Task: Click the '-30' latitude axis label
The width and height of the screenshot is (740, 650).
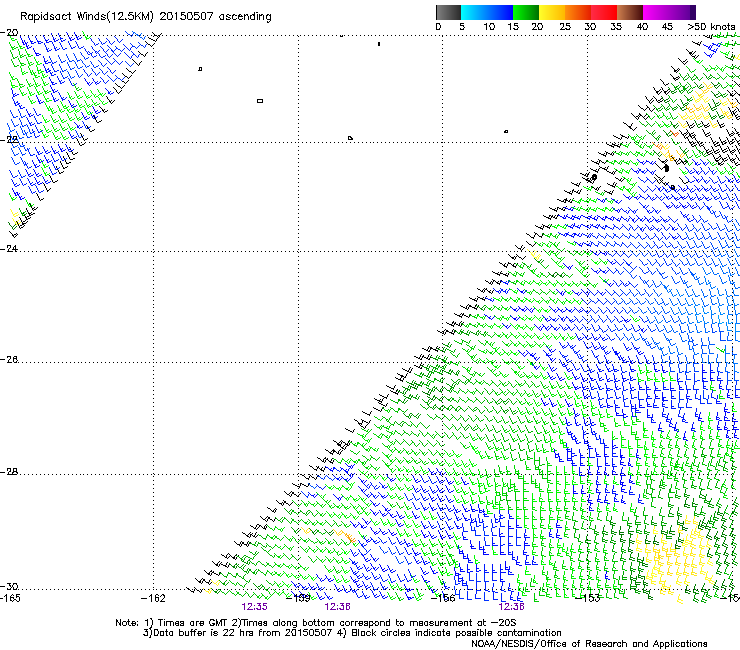Action: pyautogui.click(x=9, y=587)
